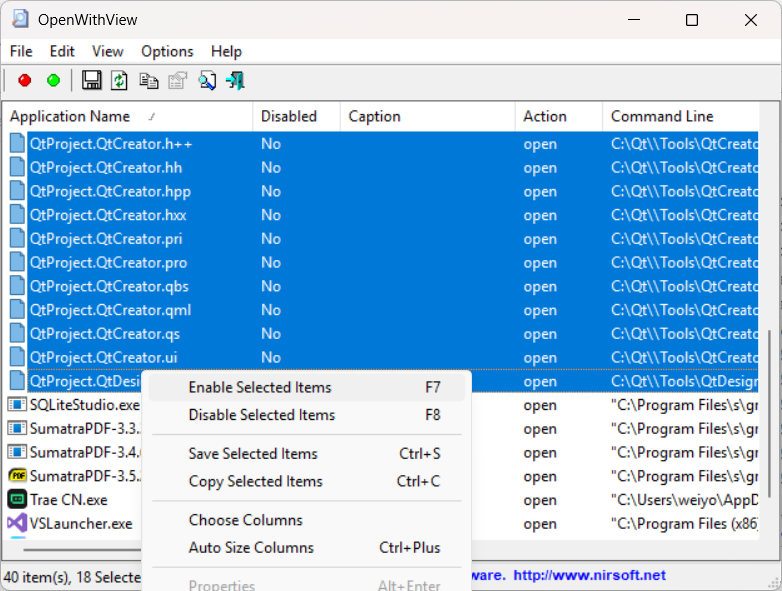
Task: Click the Copy Selected Items toolbar icon
Action: pos(149,80)
